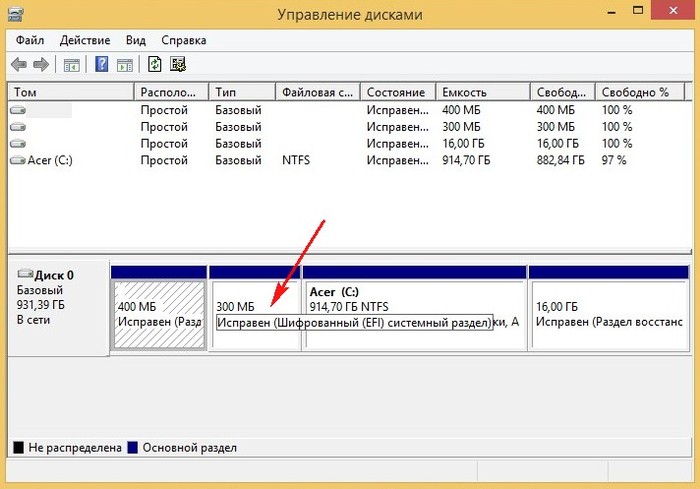
Task: Select the drive icon of the 400 МБ volume row
Action: (18, 110)
